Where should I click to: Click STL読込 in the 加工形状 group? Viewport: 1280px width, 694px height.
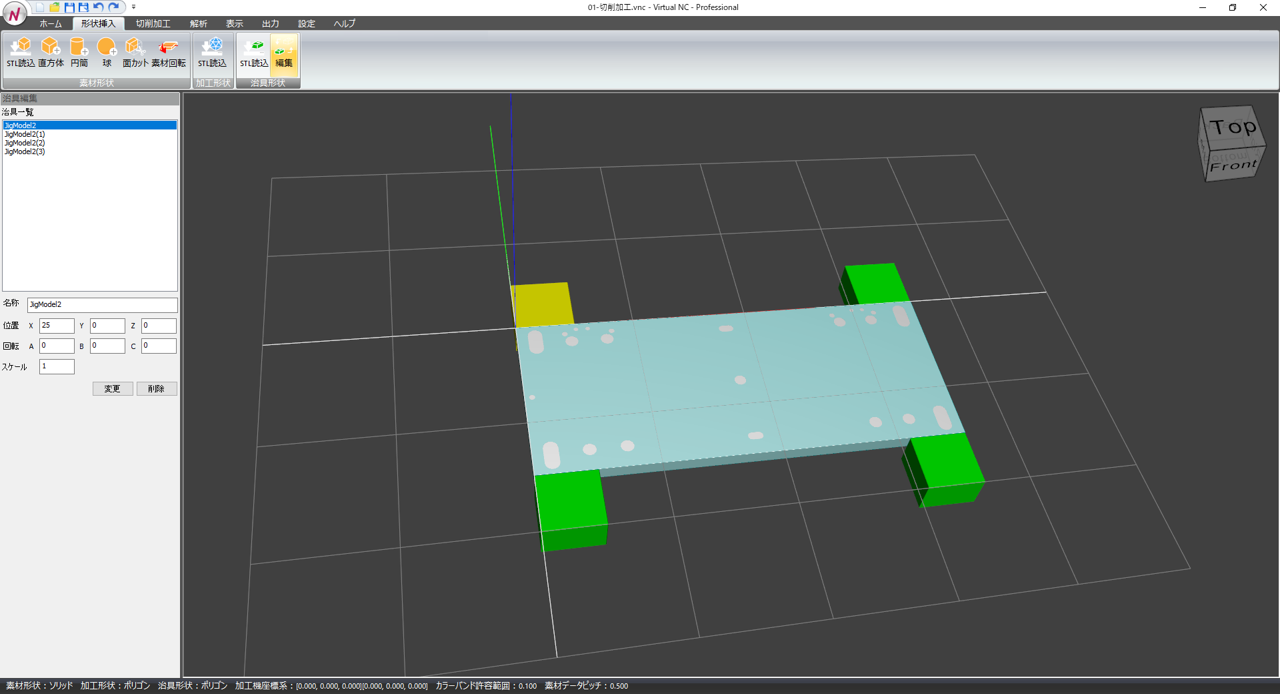coord(212,53)
